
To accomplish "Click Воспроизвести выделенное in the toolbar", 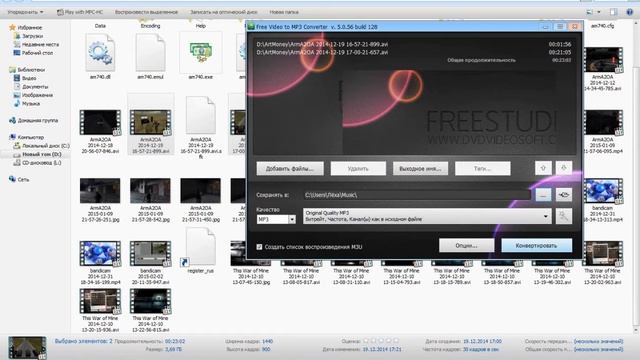I will (146, 12).
